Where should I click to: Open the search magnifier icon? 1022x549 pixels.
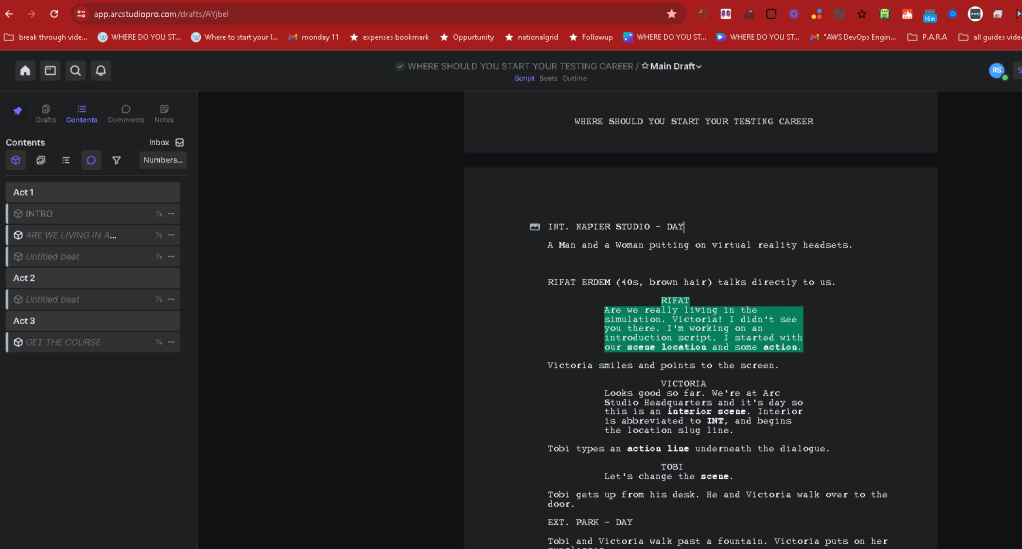click(76, 70)
